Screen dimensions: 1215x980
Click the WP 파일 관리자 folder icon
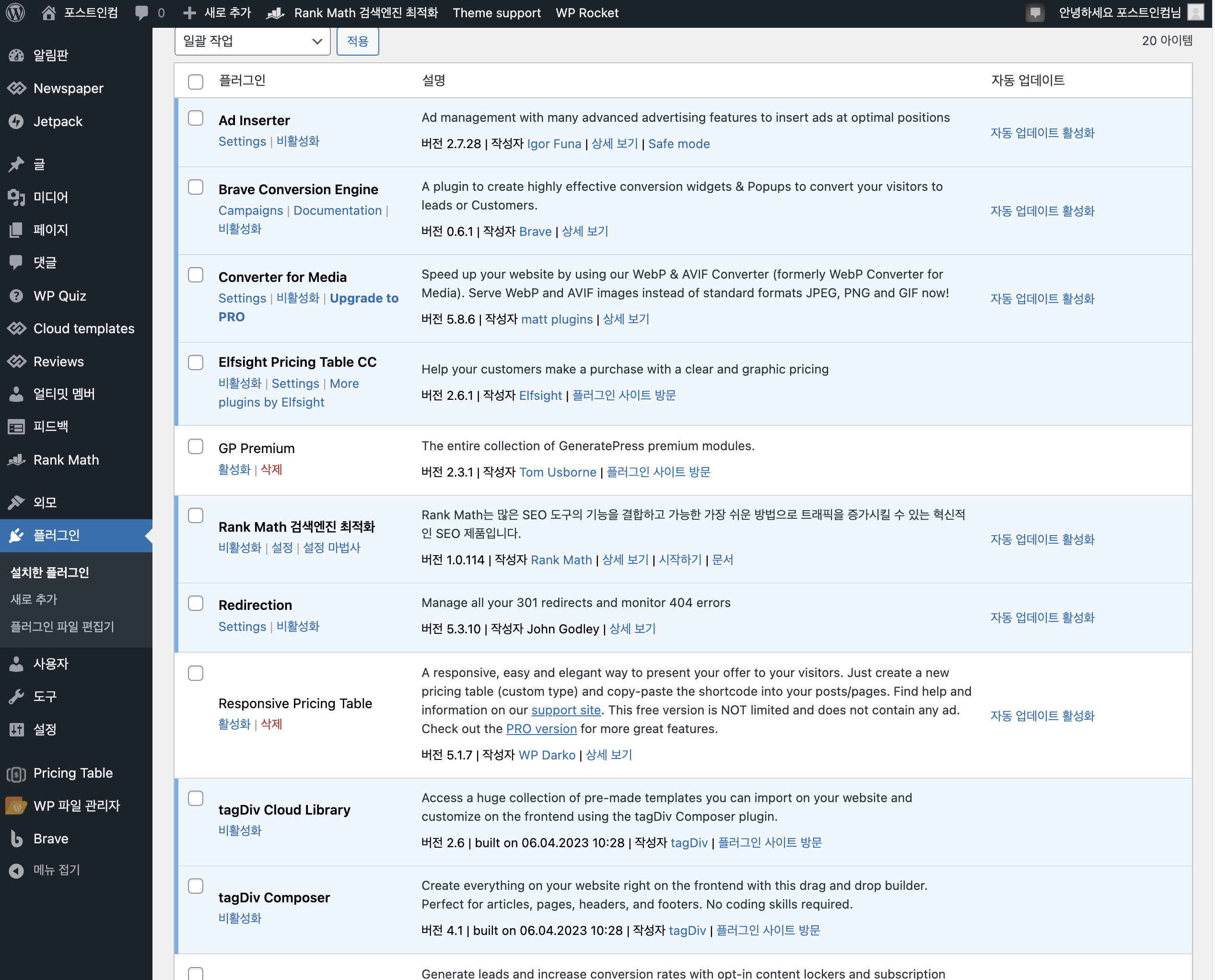coord(16,806)
